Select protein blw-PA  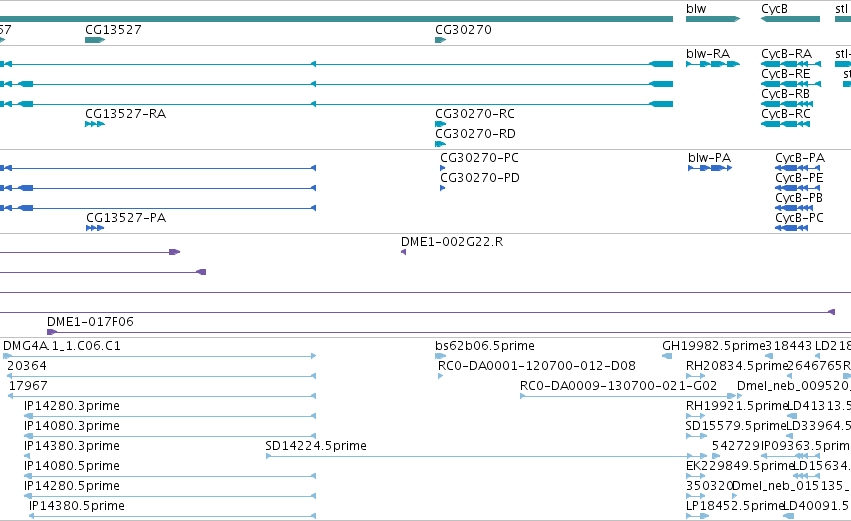tap(709, 158)
